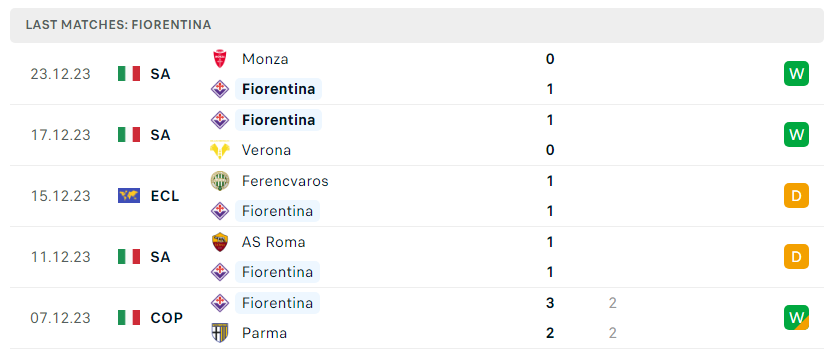Viewport: 825px width, 361px height.
Task: Click the Verona club crest icon
Action: 219,150
